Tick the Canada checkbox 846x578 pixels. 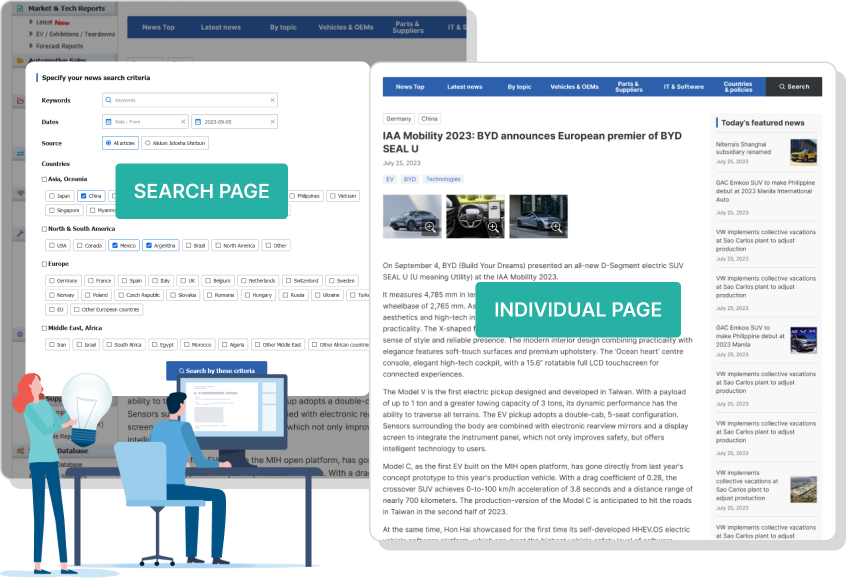pyautogui.click(x=80, y=246)
